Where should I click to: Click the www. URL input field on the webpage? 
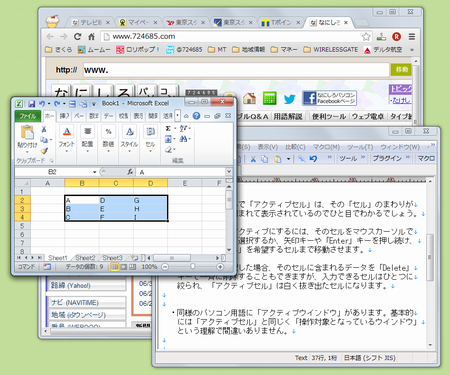236,70
